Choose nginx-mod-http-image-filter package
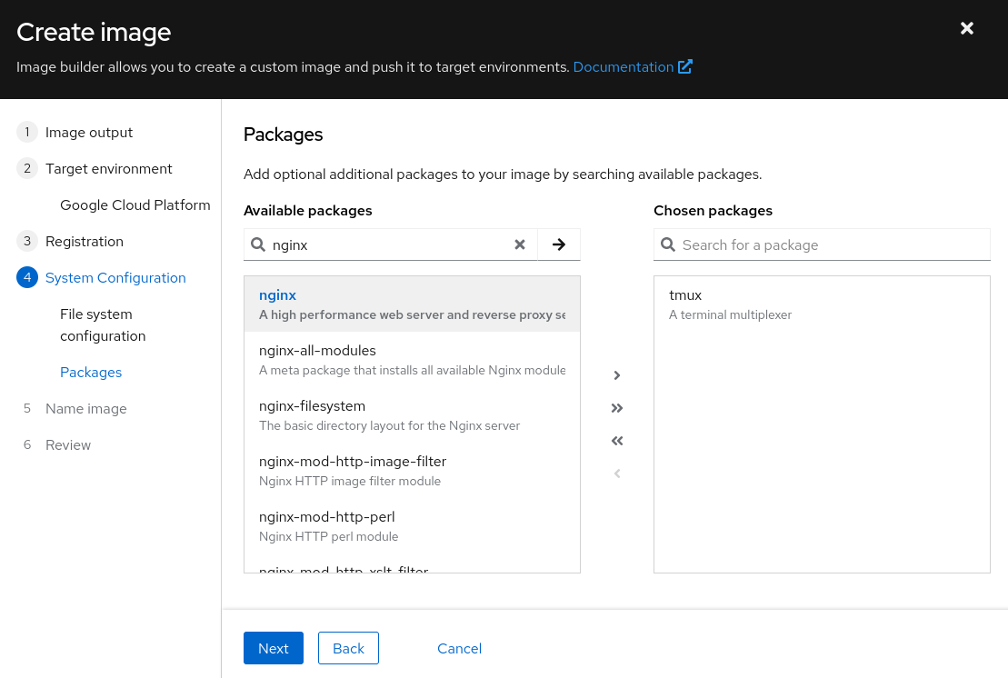 pos(411,470)
